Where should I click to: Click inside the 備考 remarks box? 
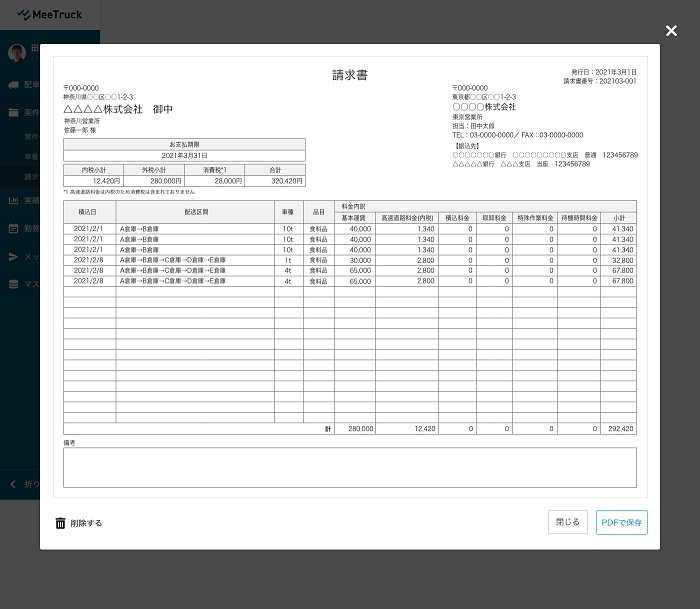(349, 467)
